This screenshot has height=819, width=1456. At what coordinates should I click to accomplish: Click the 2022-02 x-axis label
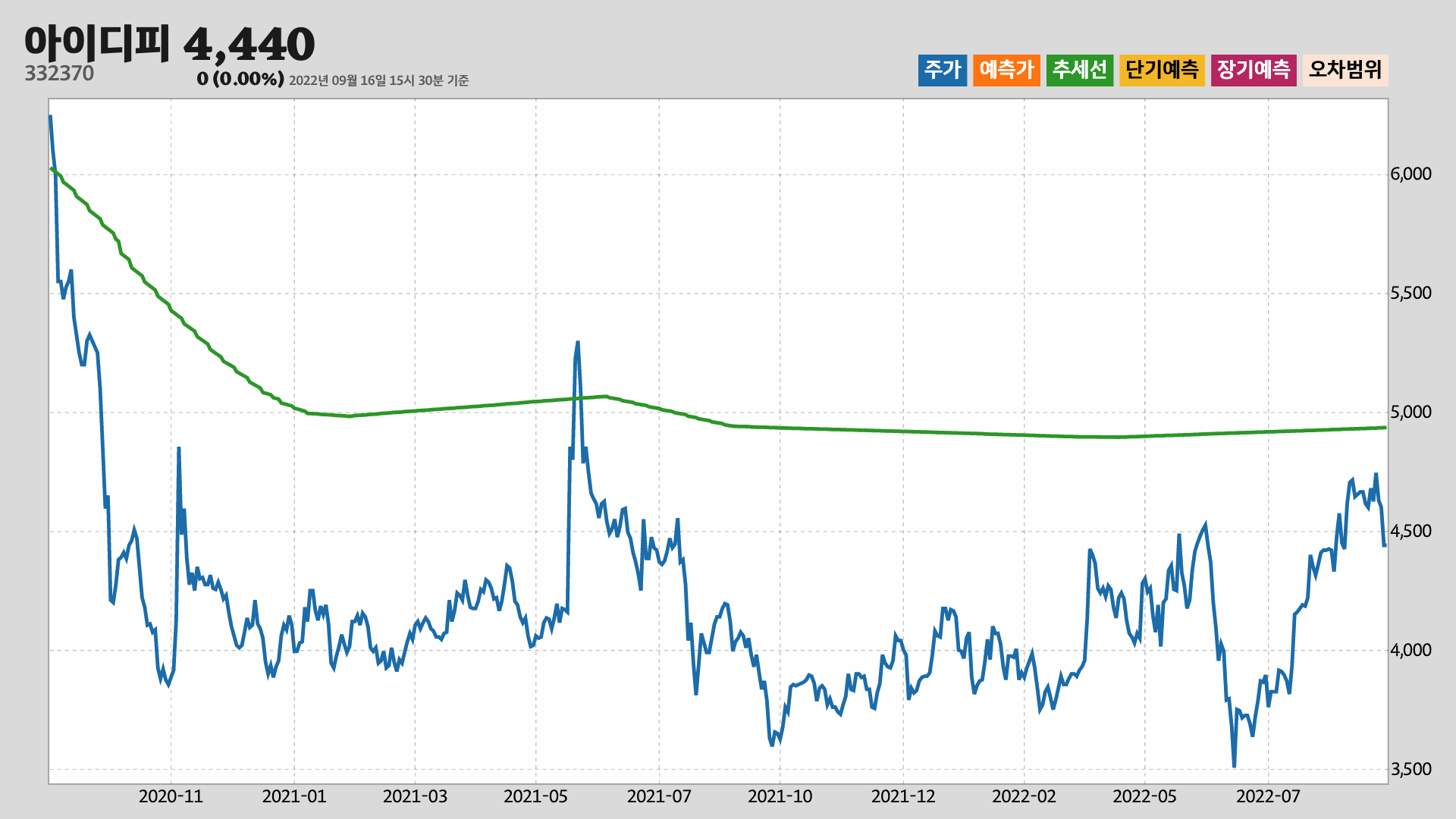coord(1024,797)
